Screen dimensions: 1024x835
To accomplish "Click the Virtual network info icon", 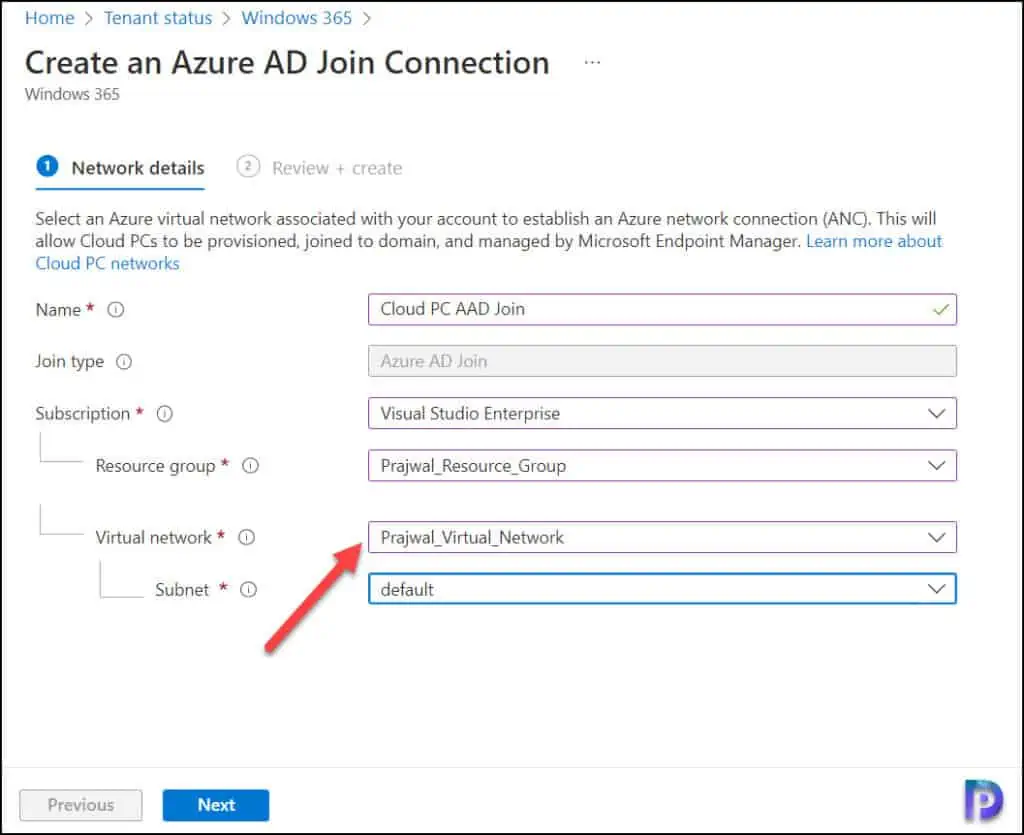I will (246, 537).
